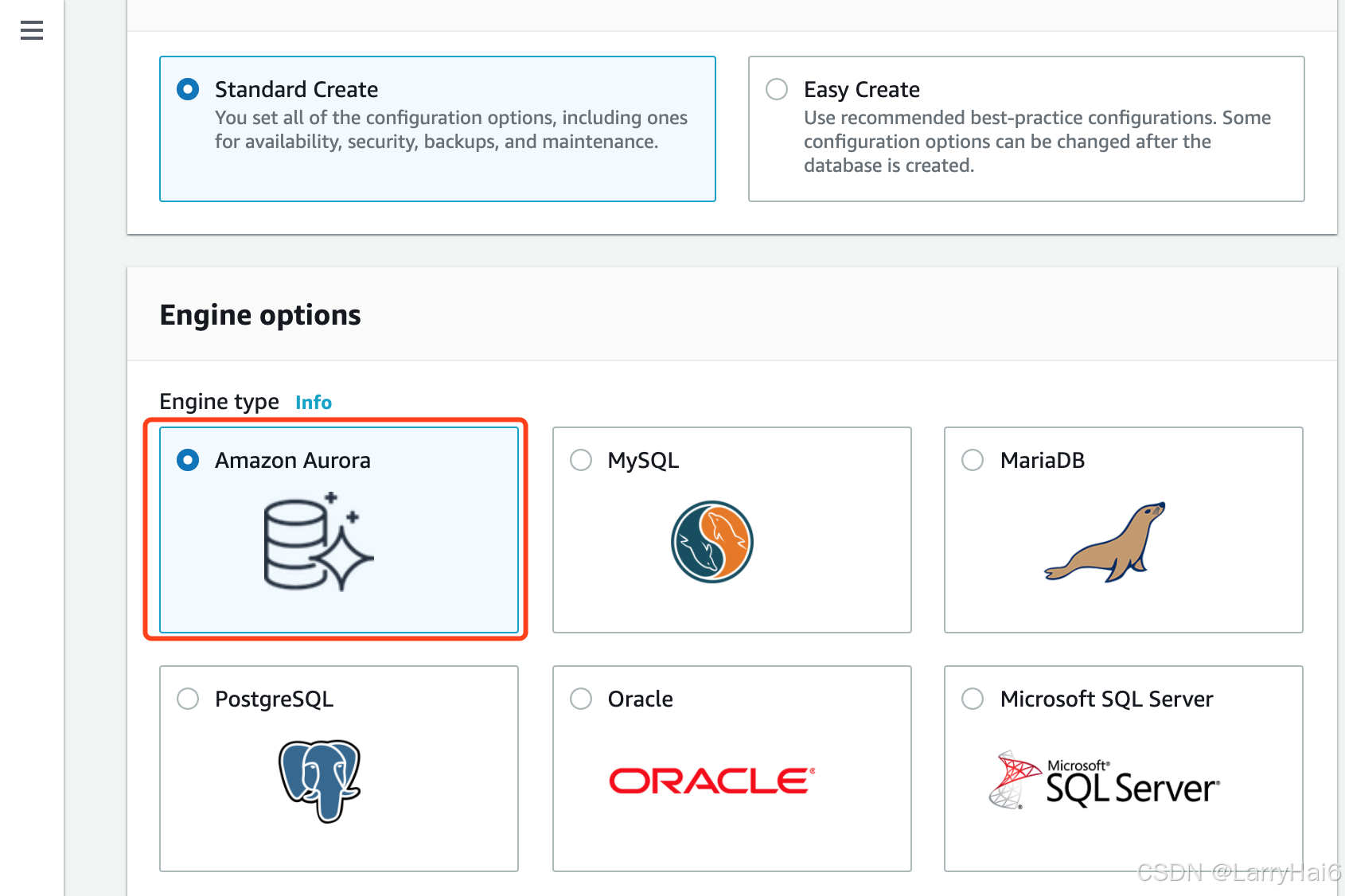This screenshot has height=896, width=1345.
Task: Click the Microsoft SQL Server logo
Action: [1105, 781]
